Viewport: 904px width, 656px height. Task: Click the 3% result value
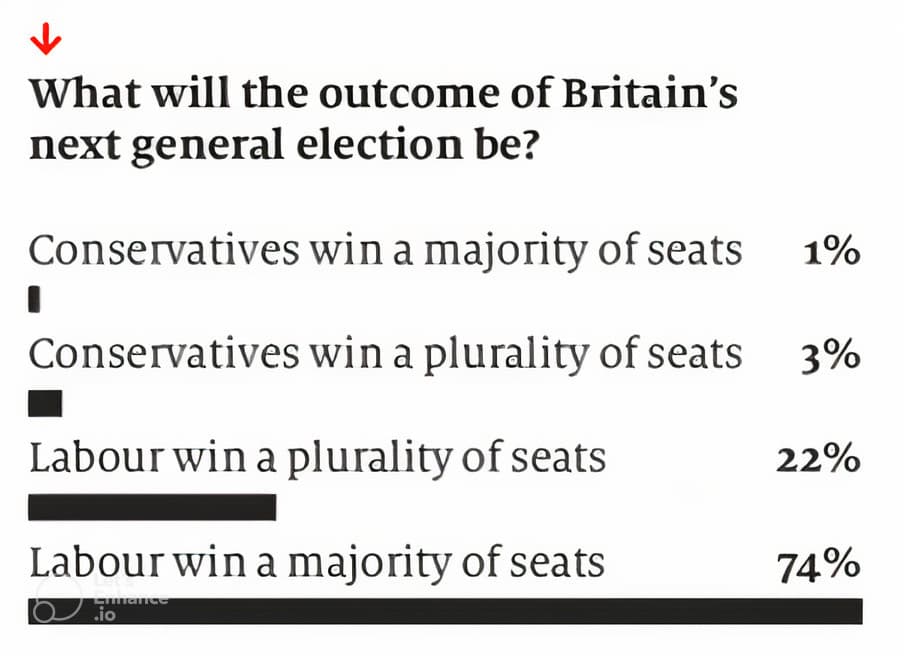click(x=831, y=355)
